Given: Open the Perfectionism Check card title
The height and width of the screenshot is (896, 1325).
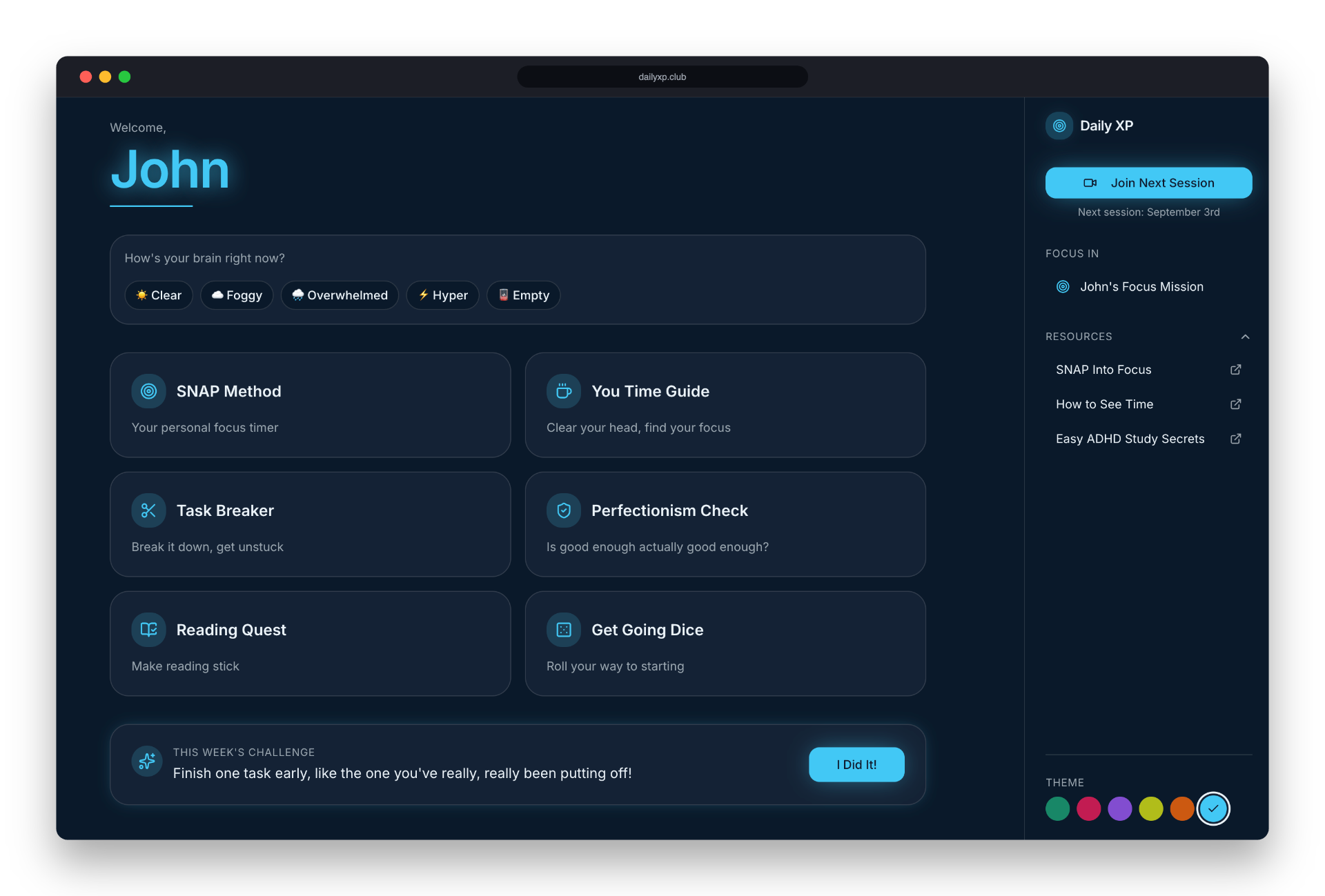Looking at the screenshot, I should pyautogui.click(x=669, y=510).
